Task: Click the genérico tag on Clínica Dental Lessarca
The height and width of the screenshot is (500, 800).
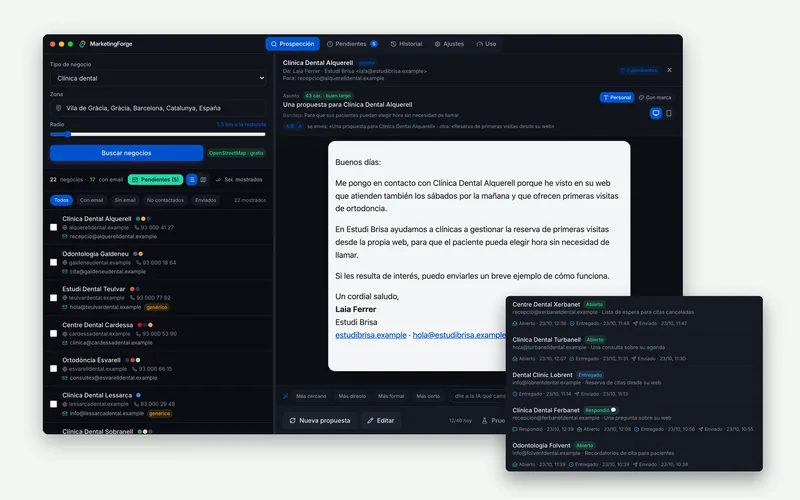Action: [x=160, y=413]
